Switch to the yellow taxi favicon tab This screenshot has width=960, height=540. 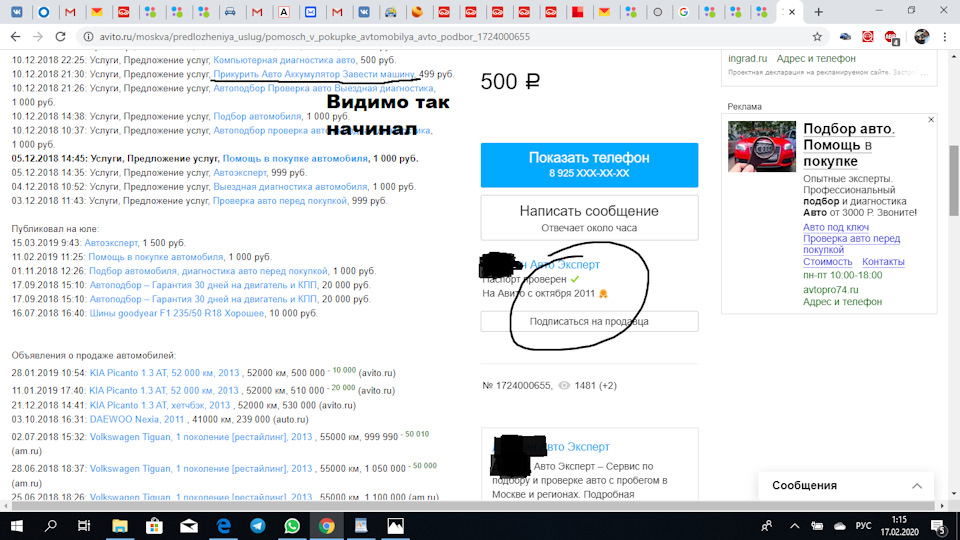pyautogui.click(x=391, y=12)
